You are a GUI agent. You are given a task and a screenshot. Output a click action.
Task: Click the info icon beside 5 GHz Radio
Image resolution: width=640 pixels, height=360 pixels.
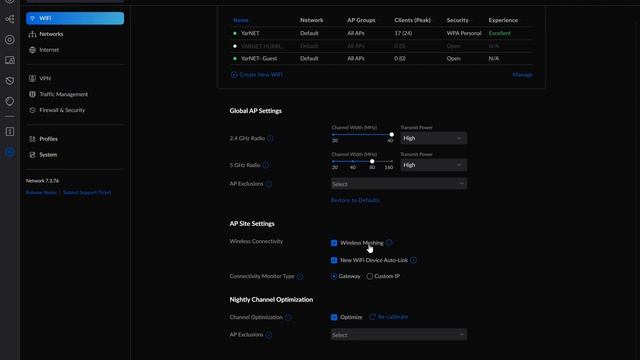coord(266,165)
